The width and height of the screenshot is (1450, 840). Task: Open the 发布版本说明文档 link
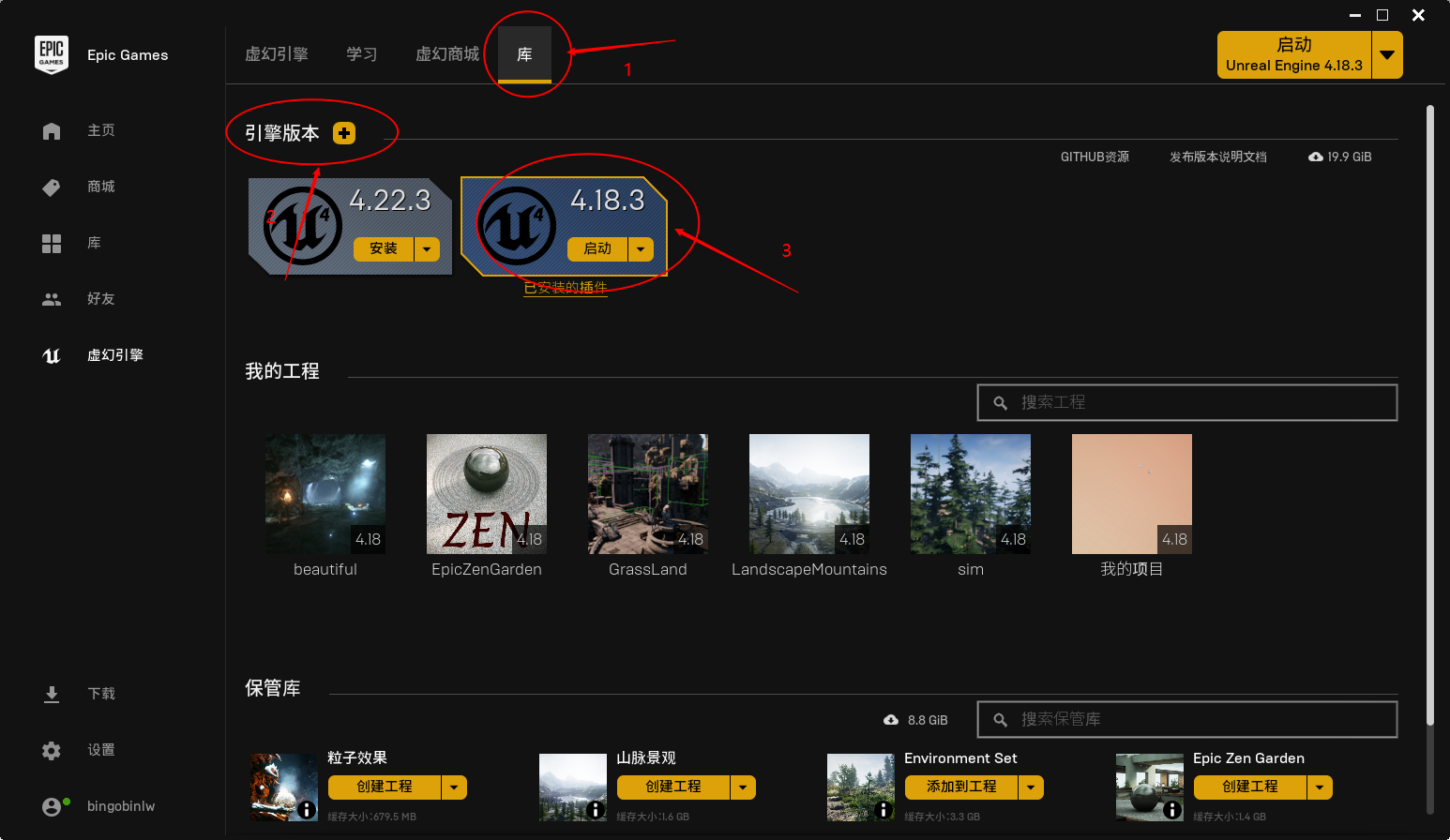tap(1218, 157)
